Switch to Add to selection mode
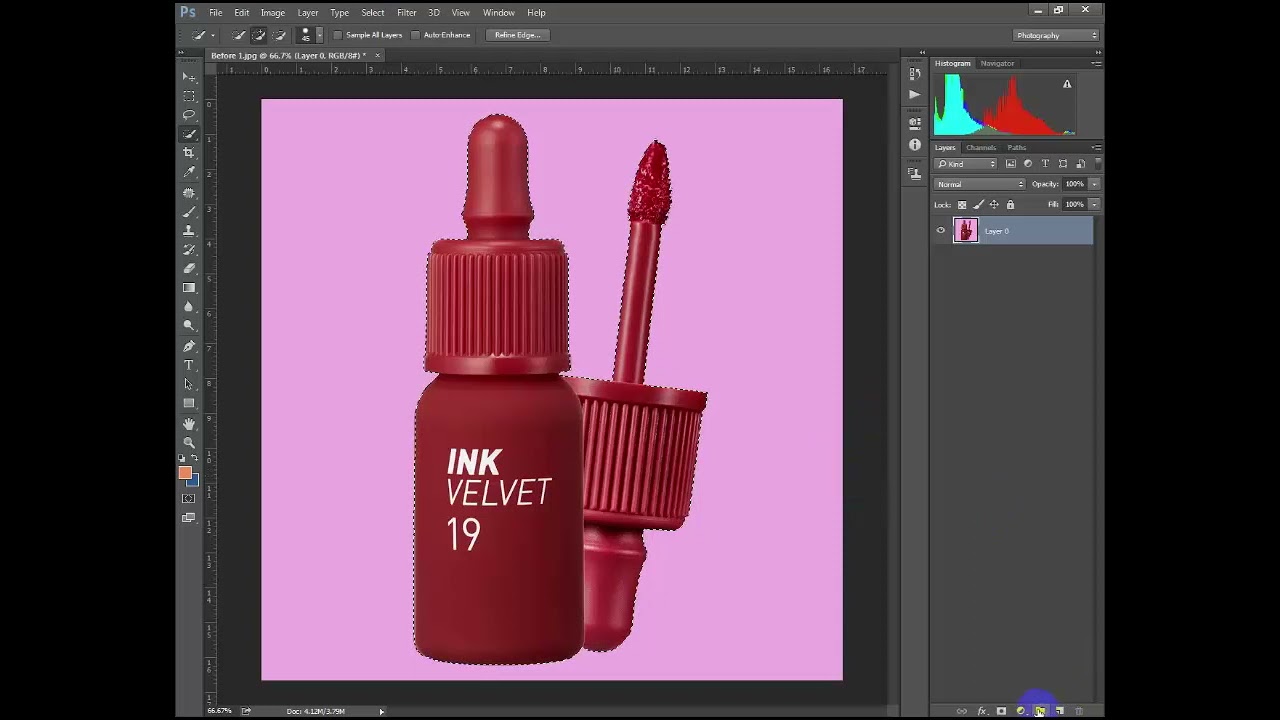 [x=259, y=35]
